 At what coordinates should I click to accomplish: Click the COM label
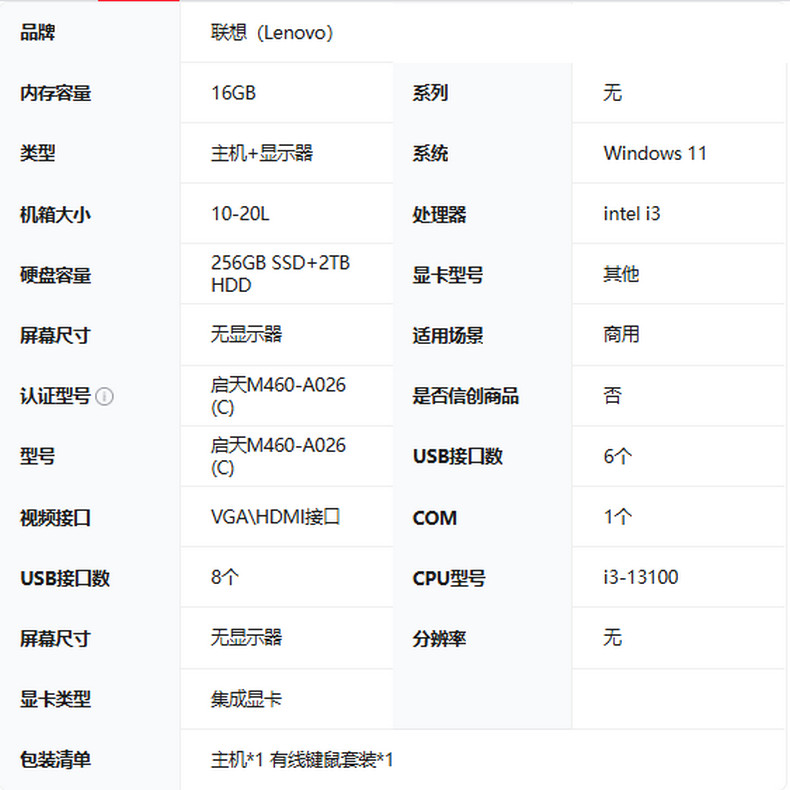(x=435, y=518)
